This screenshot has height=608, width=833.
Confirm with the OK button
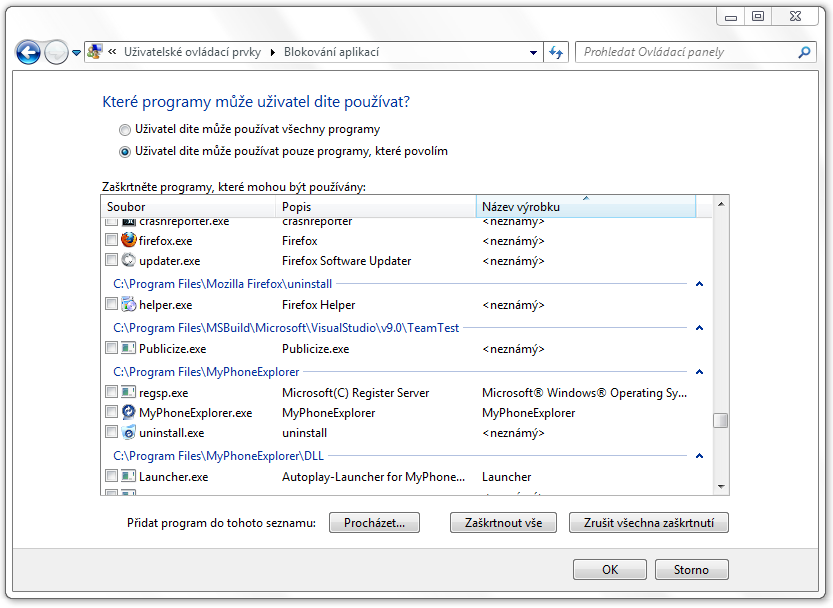coord(610,569)
